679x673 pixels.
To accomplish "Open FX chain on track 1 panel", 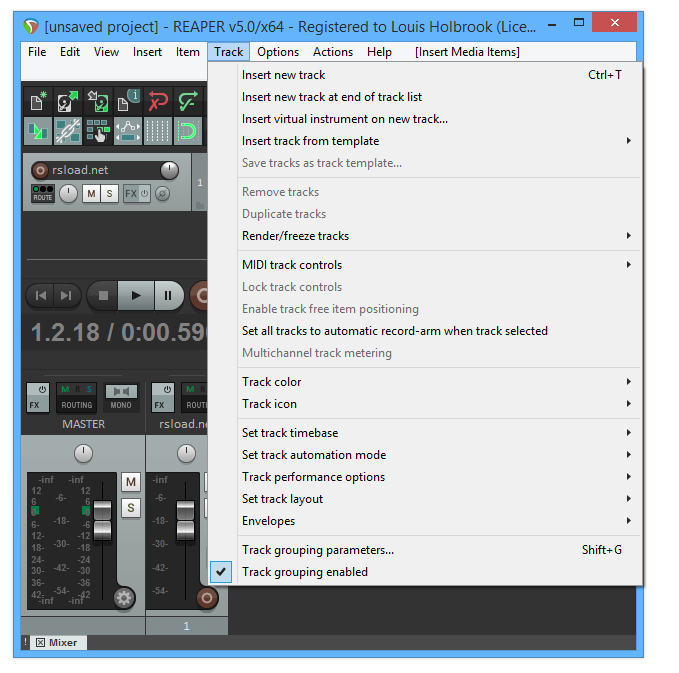I will [x=131, y=194].
